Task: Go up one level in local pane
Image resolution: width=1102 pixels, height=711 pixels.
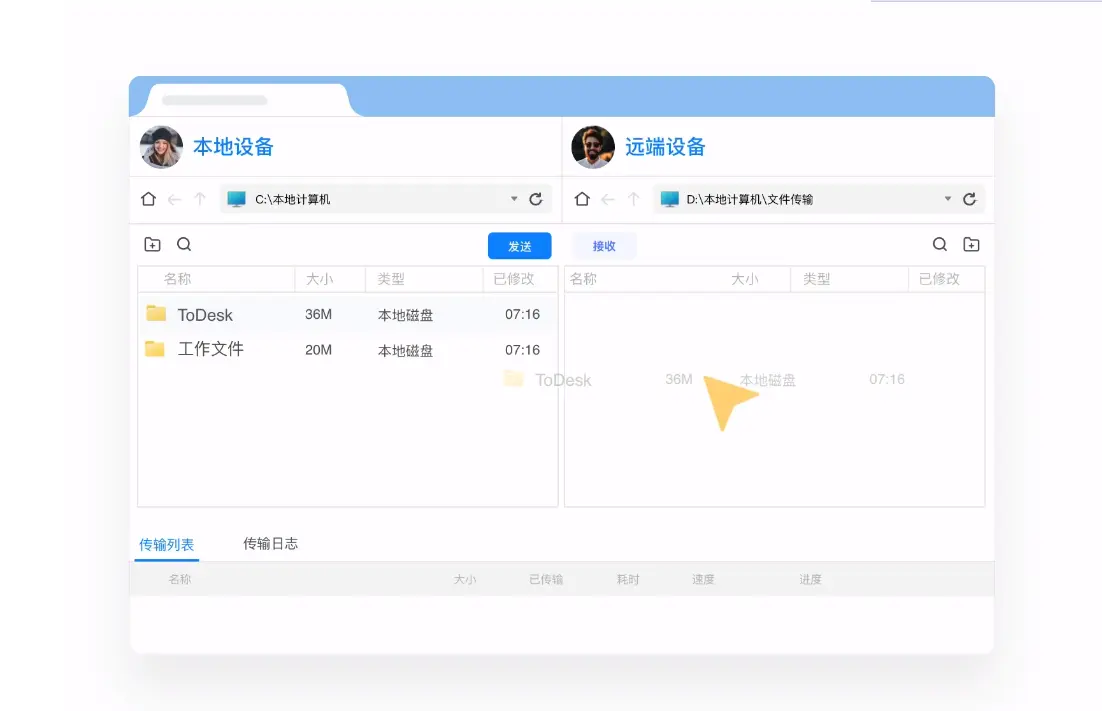Action: tap(200, 199)
